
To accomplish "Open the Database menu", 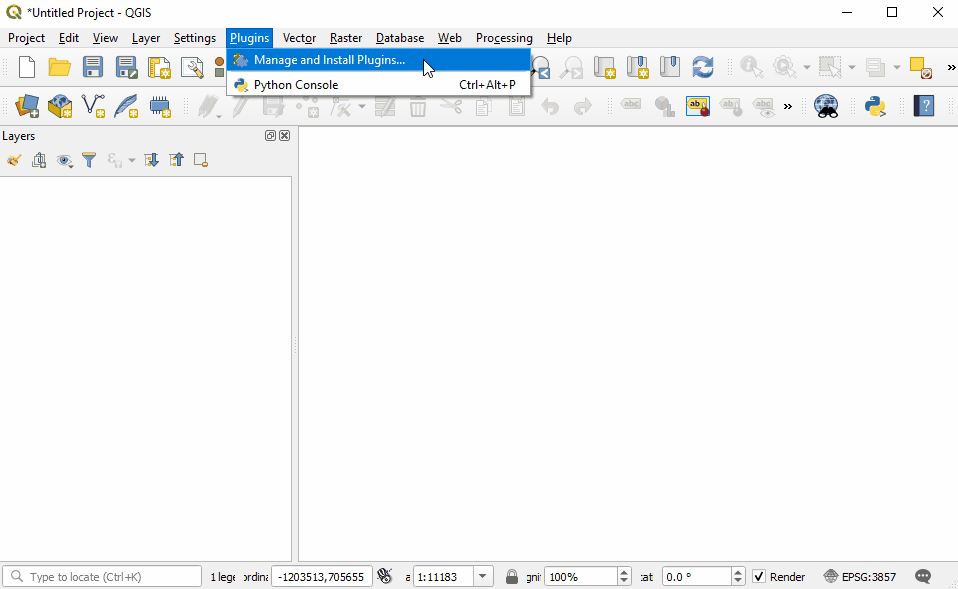I will [x=400, y=38].
